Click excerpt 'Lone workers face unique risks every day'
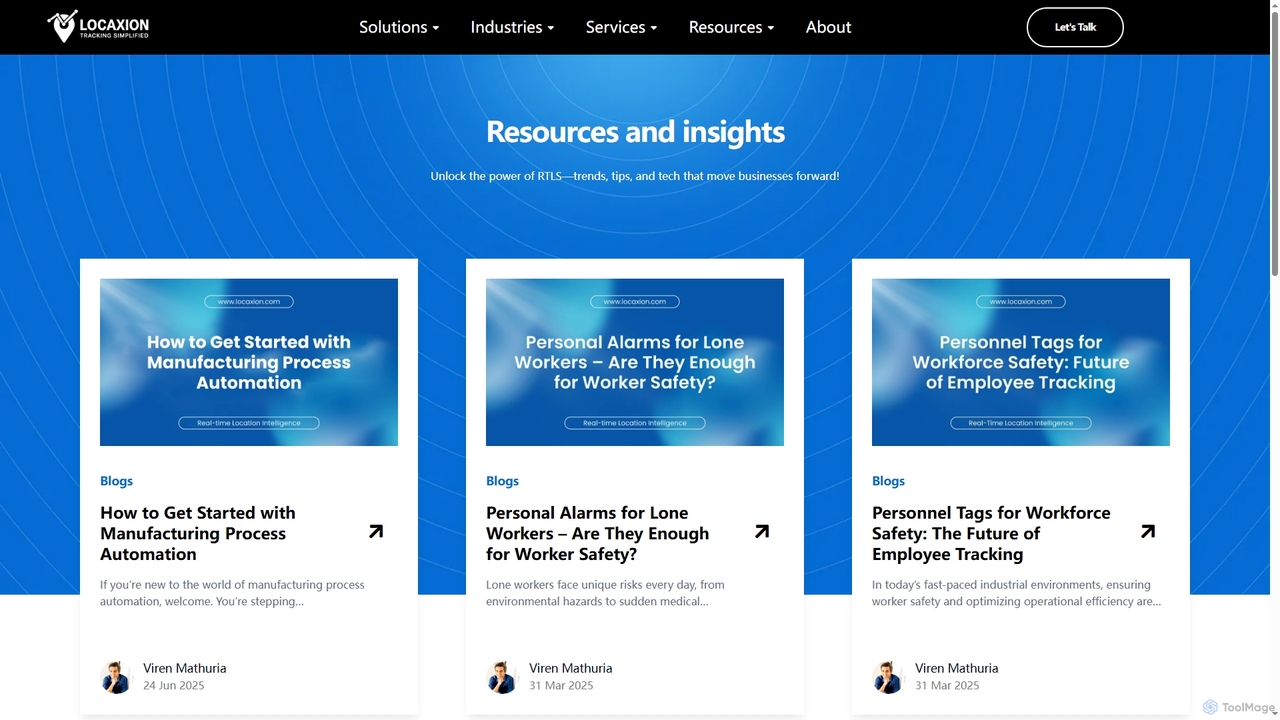Viewport: 1280px width, 720px height. 605,593
